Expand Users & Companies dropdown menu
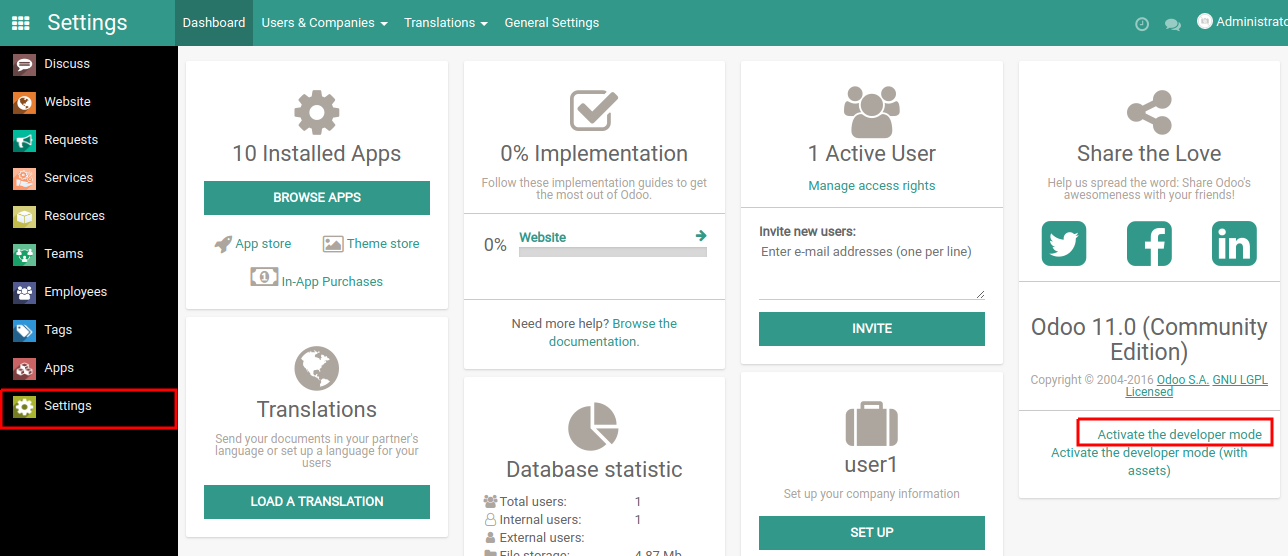The height and width of the screenshot is (556, 1288). (x=324, y=23)
